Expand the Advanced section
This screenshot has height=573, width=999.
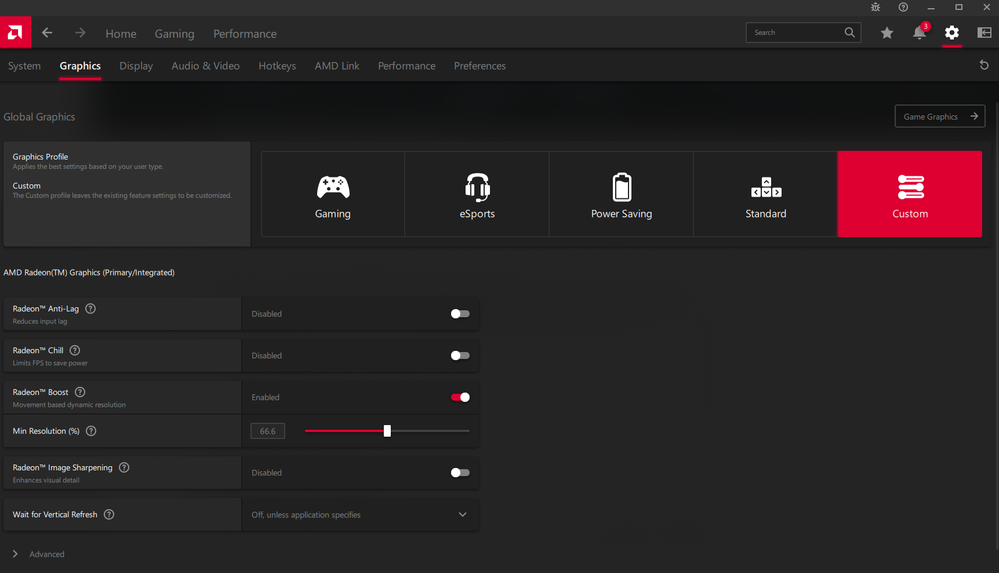pyautogui.click(x=38, y=554)
